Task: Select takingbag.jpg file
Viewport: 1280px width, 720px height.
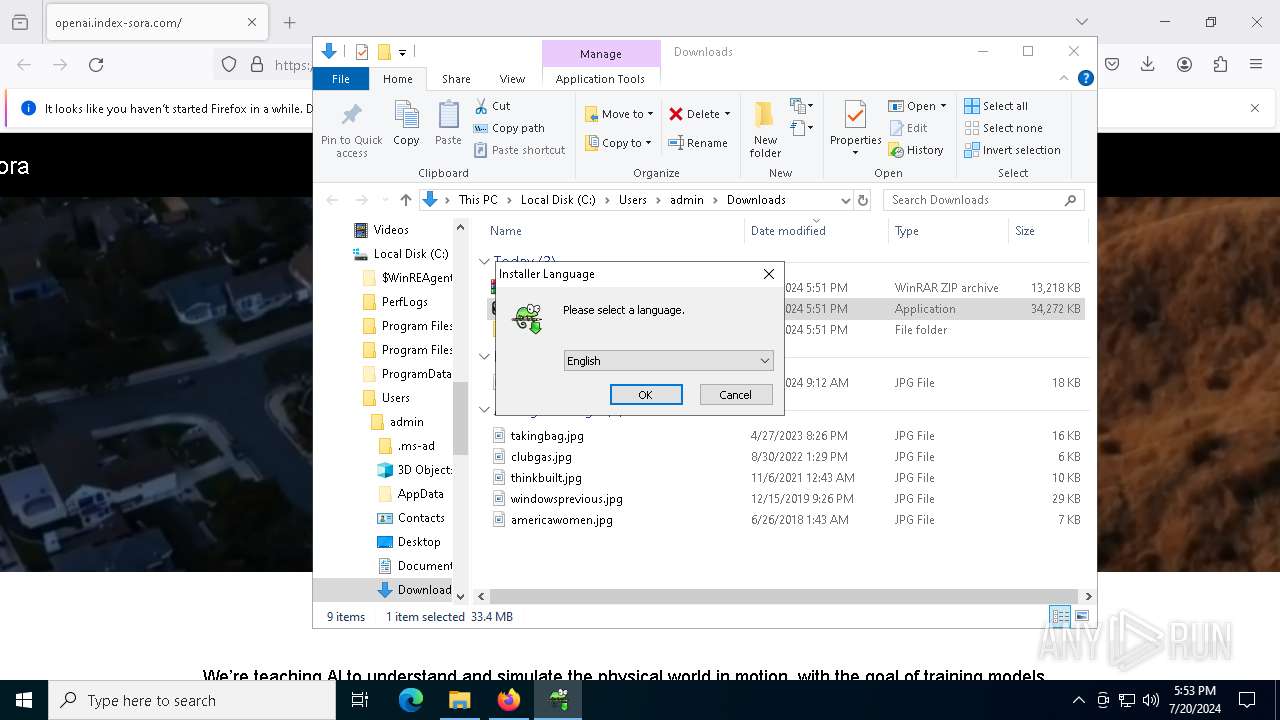Action: 547,436
